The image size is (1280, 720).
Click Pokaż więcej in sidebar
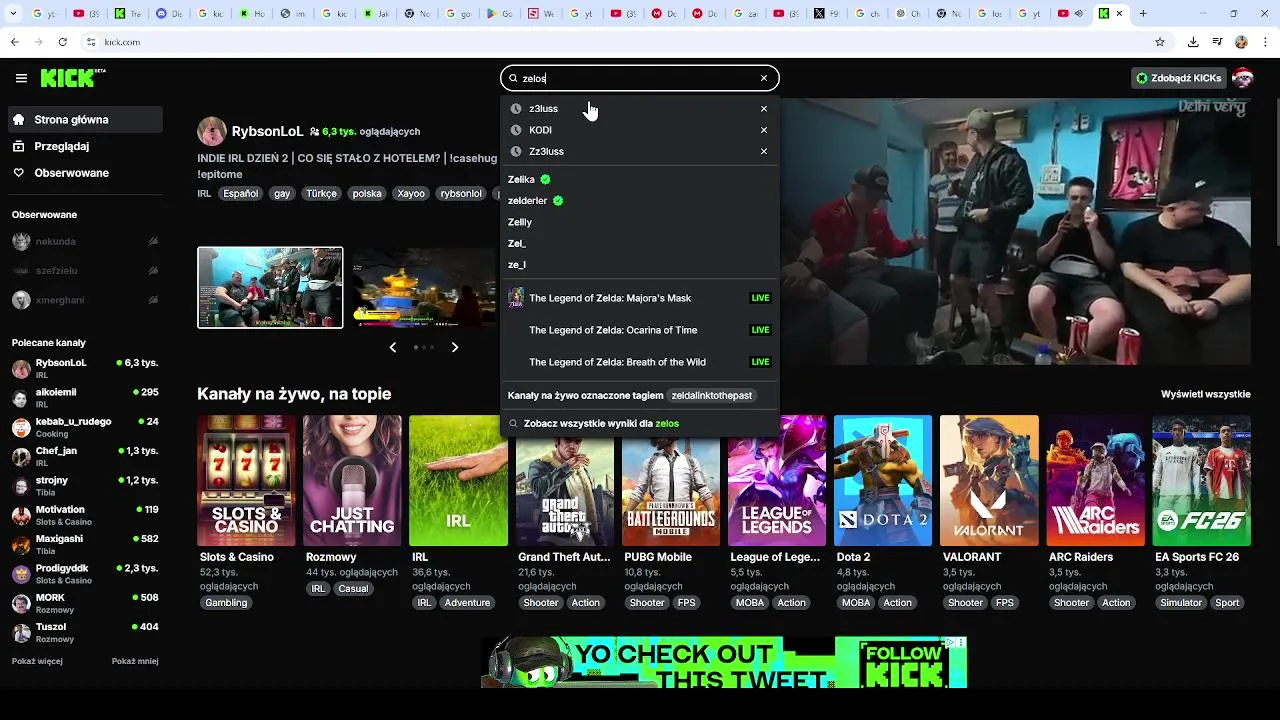(x=37, y=661)
